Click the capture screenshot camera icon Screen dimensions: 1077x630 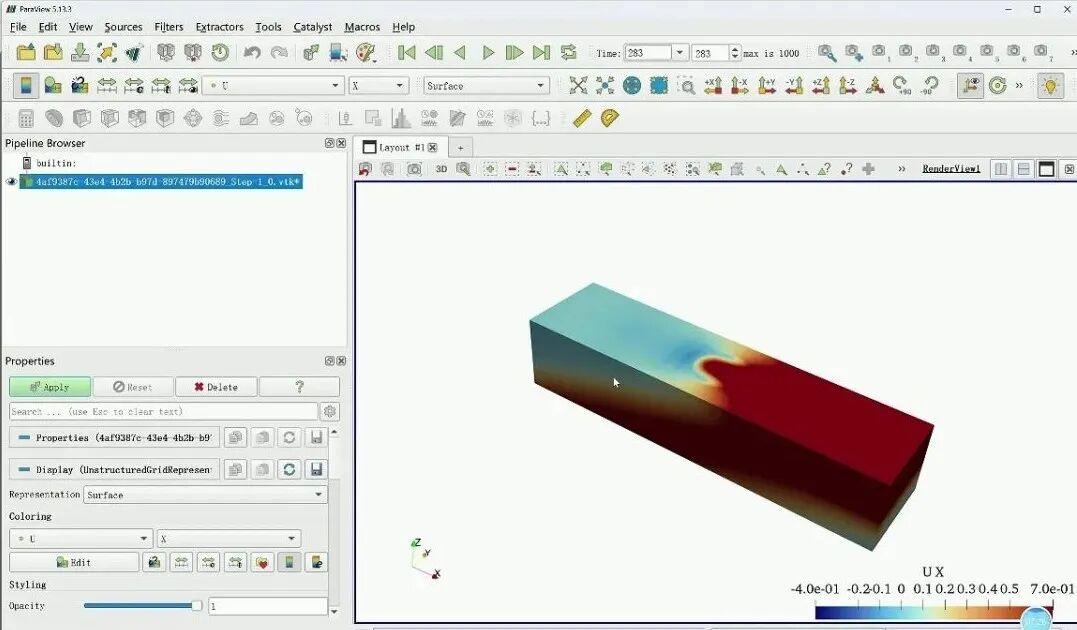(414, 169)
